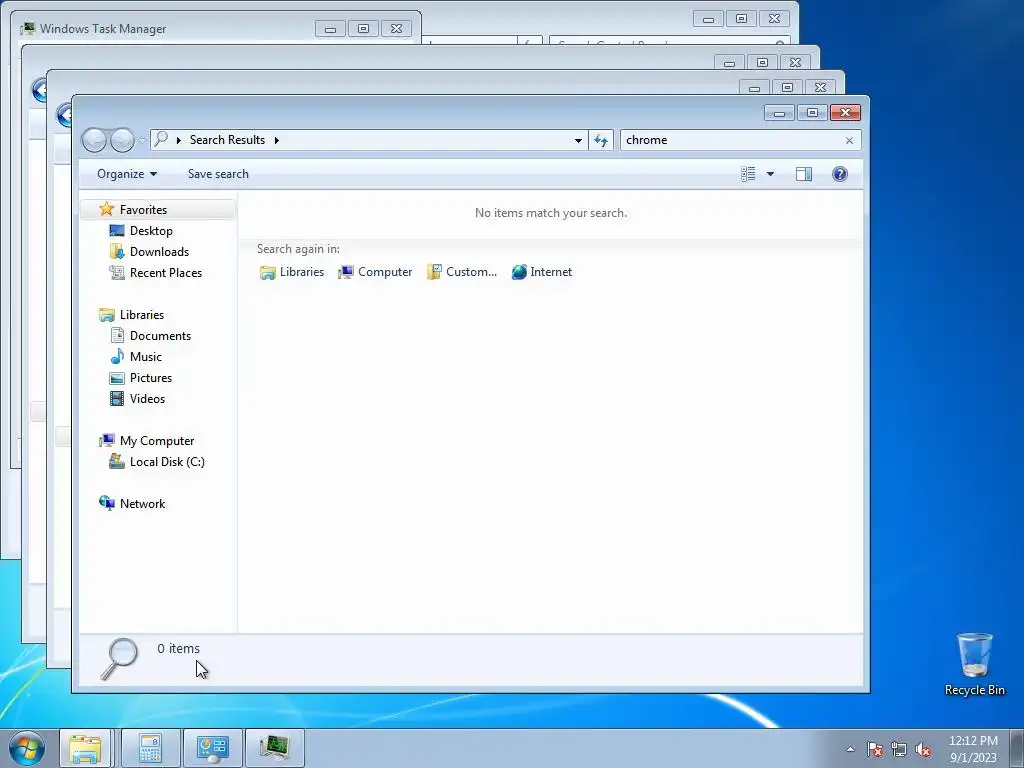Open the Recycle Bin desktop icon
The image size is (1024, 768).
click(975, 664)
